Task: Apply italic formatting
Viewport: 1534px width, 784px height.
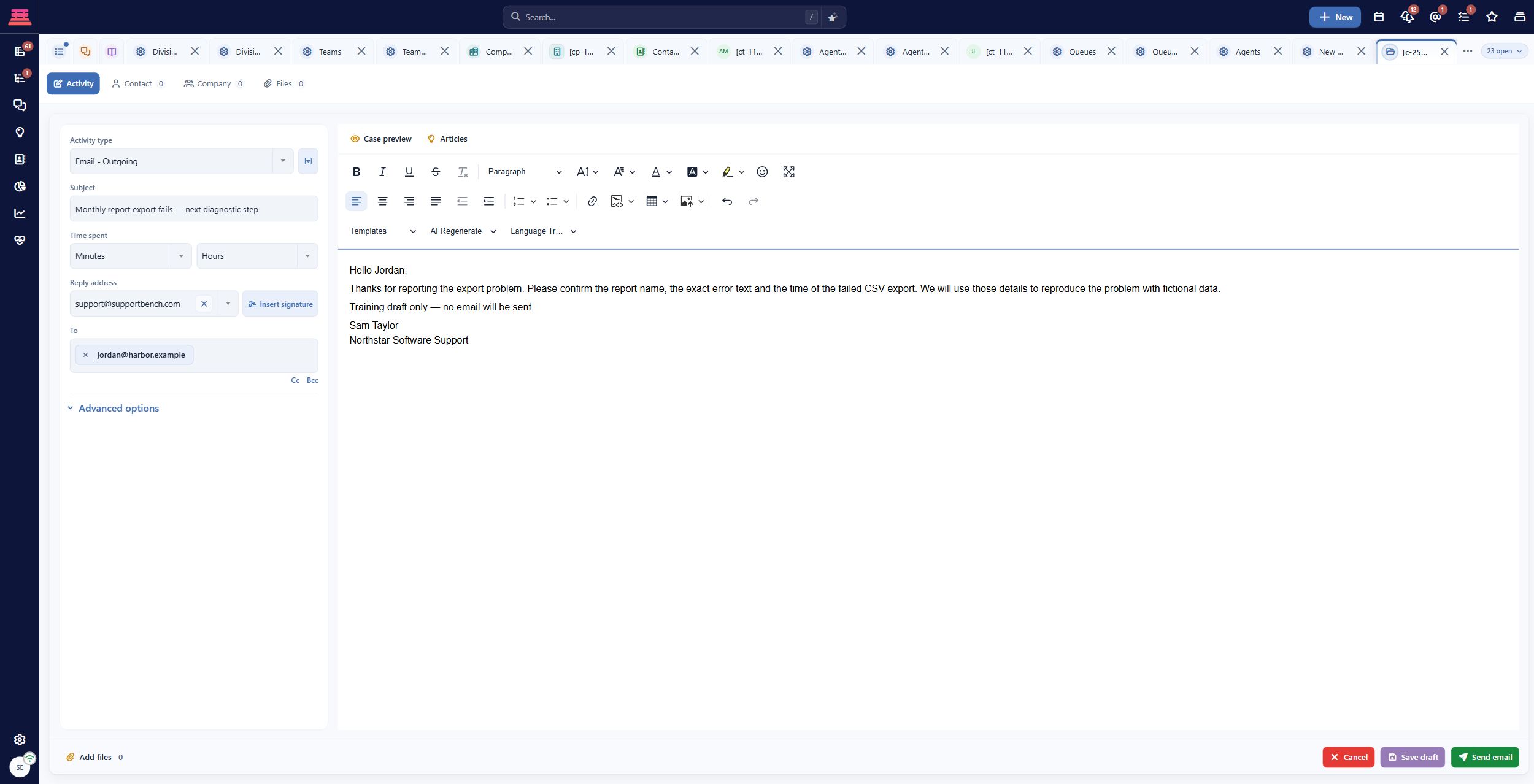Action: (x=382, y=172)
